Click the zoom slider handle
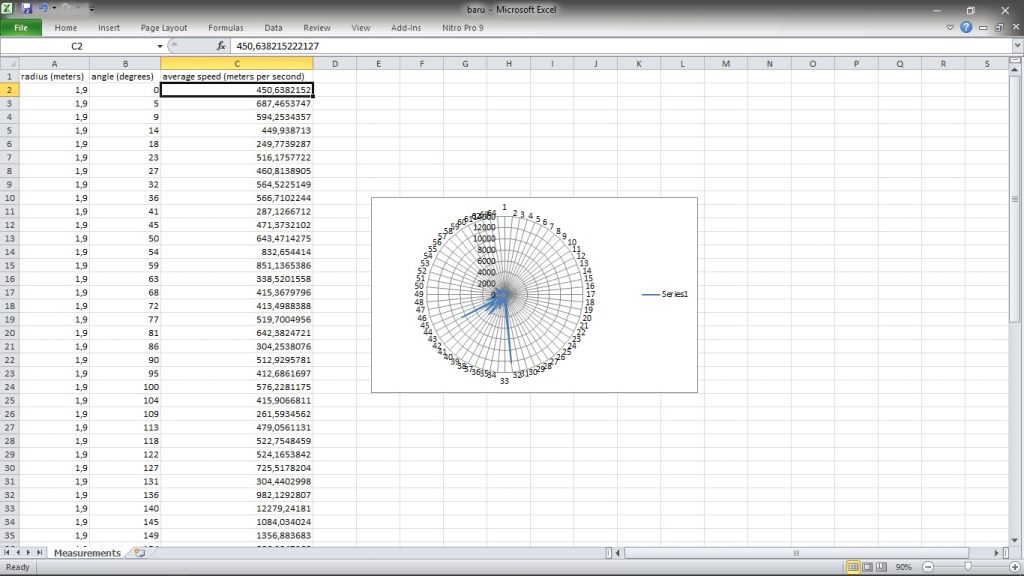This screenshot has height=576, width=1024. (x=967, y=567)
